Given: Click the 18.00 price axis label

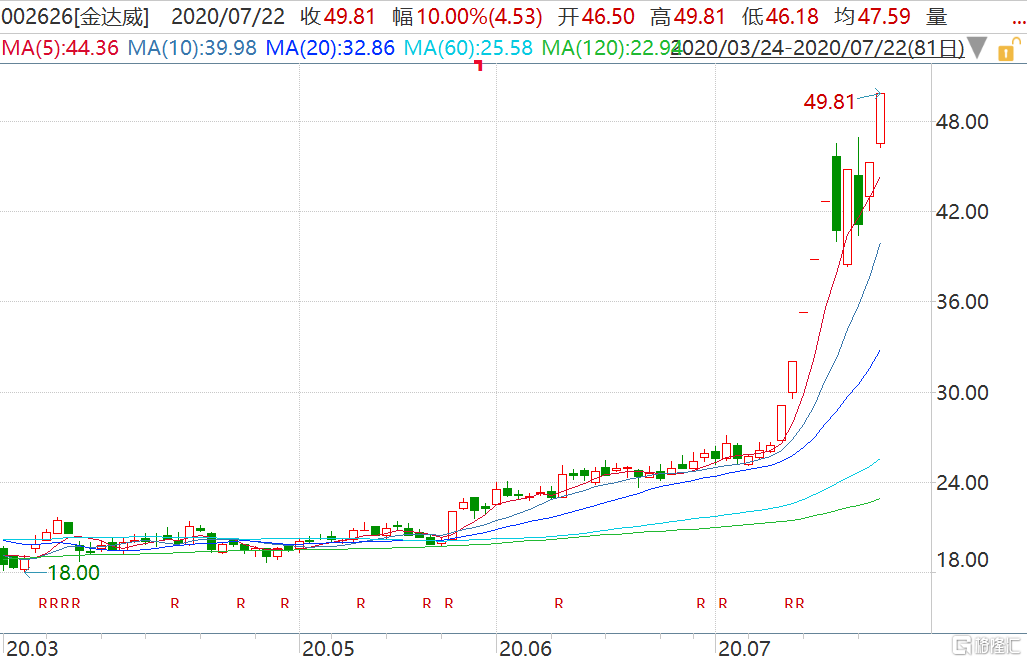Looking at the screenshot, I should [962, 560].
